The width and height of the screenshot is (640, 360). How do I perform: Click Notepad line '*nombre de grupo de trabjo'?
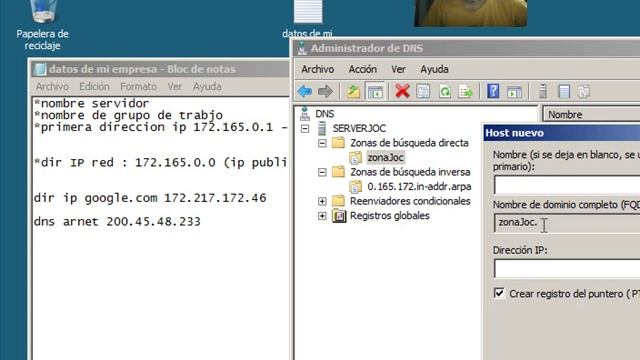[x=129, y=115]
